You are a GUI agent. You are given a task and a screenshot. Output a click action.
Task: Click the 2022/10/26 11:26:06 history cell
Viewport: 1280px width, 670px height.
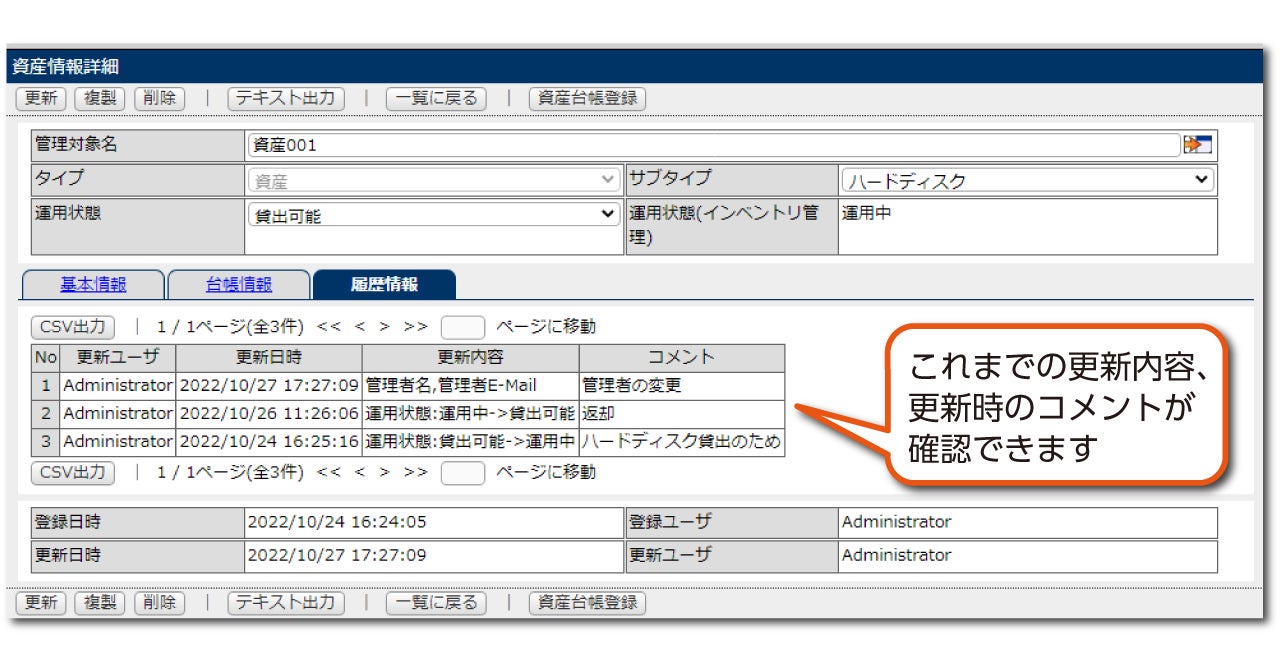pyautogui.click(x=269, y=413)
